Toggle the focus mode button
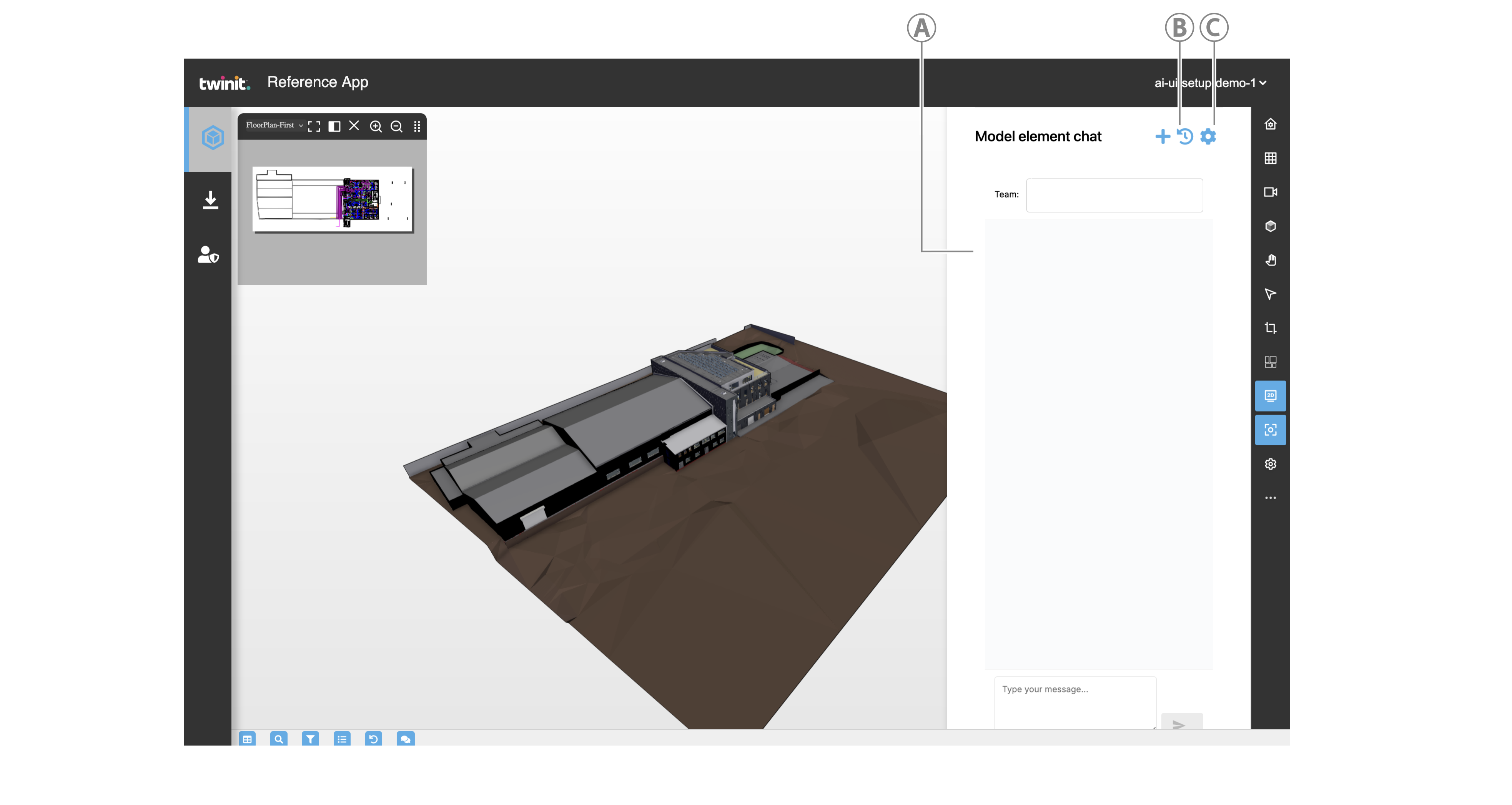This screenshot has height=805, width=1512. click(x=1270, y=430)
